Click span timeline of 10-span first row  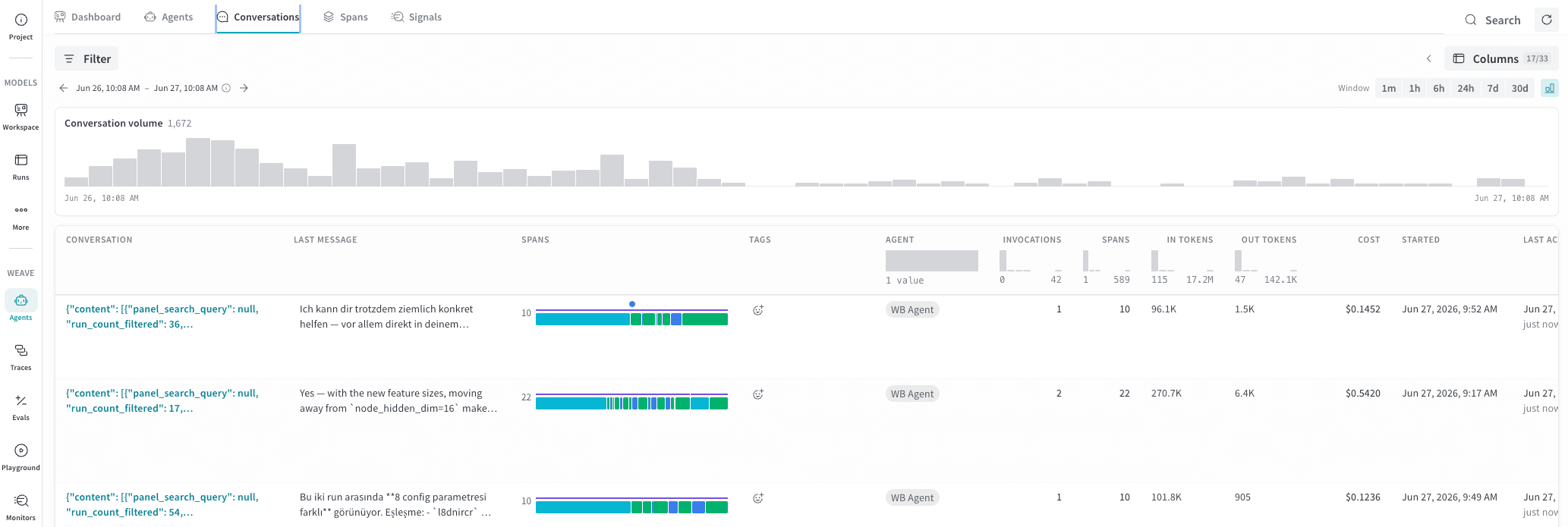pos(631,318)
